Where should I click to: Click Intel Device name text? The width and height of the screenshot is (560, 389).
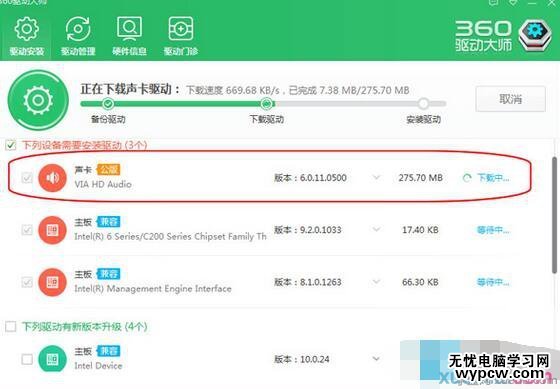(98, 366)
